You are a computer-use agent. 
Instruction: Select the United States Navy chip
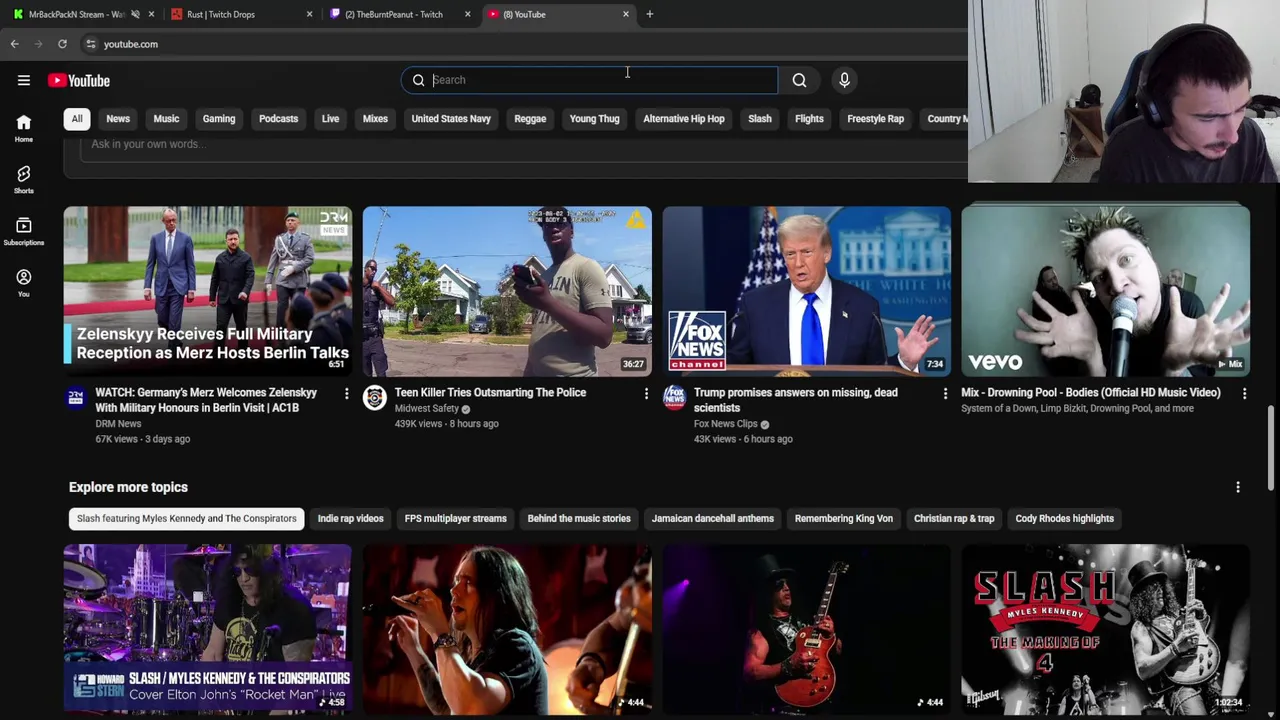[x=451, y=119]
